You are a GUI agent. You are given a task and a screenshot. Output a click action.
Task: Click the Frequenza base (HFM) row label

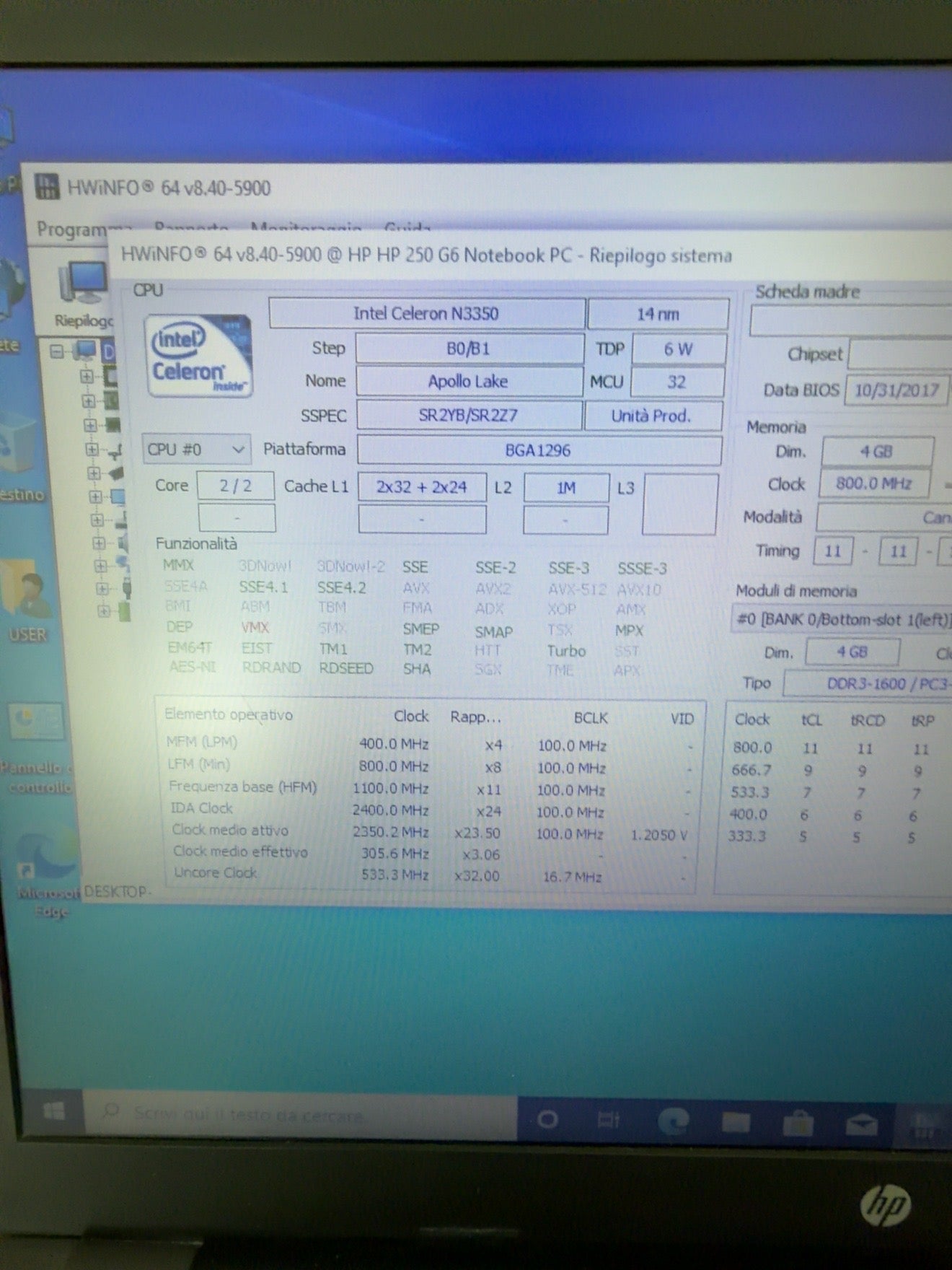(243, 787)
